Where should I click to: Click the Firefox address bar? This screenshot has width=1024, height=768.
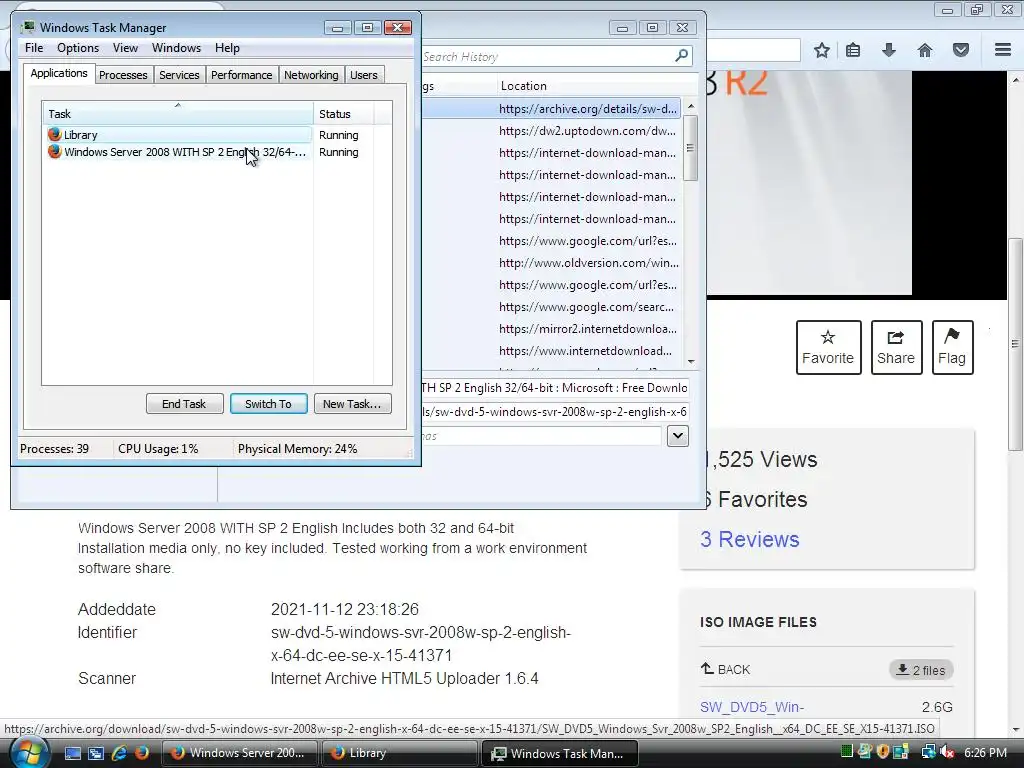(754, 50)
